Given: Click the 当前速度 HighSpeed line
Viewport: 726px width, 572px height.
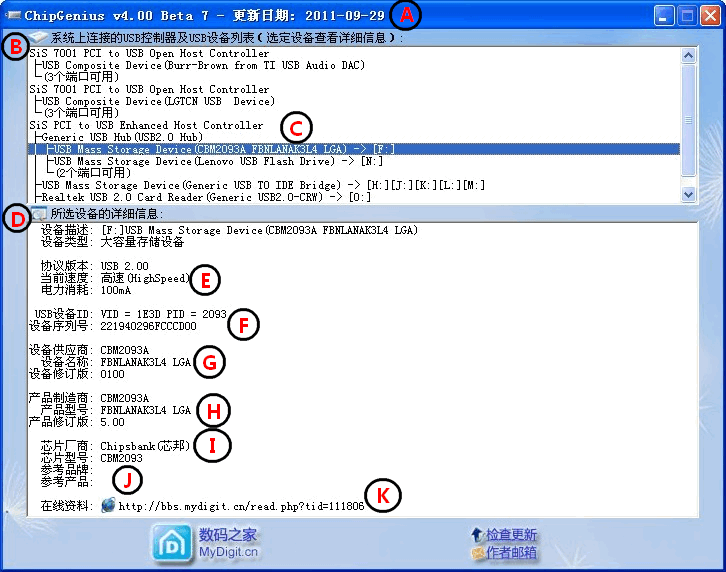Looking at the screenshot, I should 115,278.
